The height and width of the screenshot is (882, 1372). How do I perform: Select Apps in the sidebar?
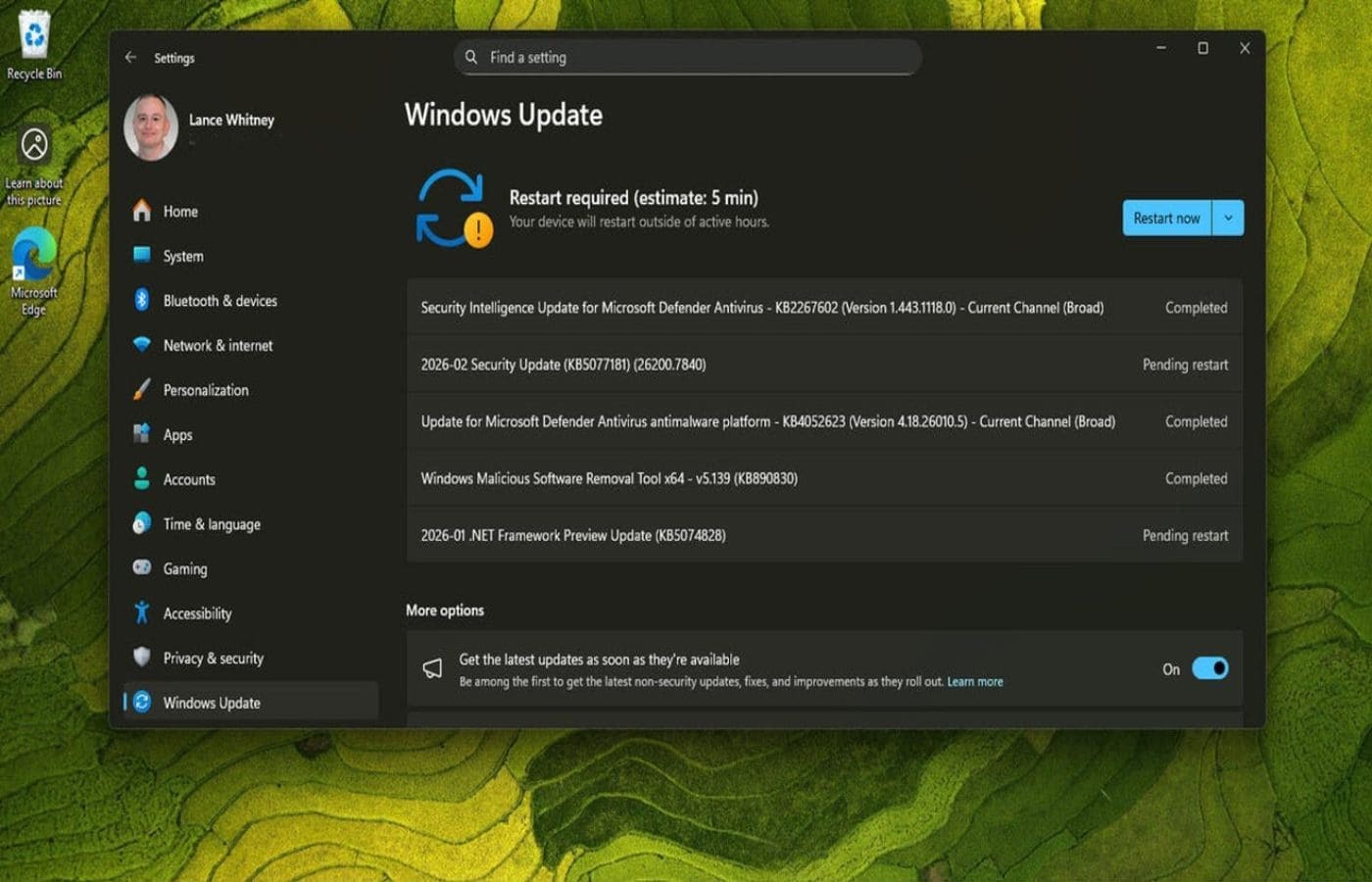(251, 434)
